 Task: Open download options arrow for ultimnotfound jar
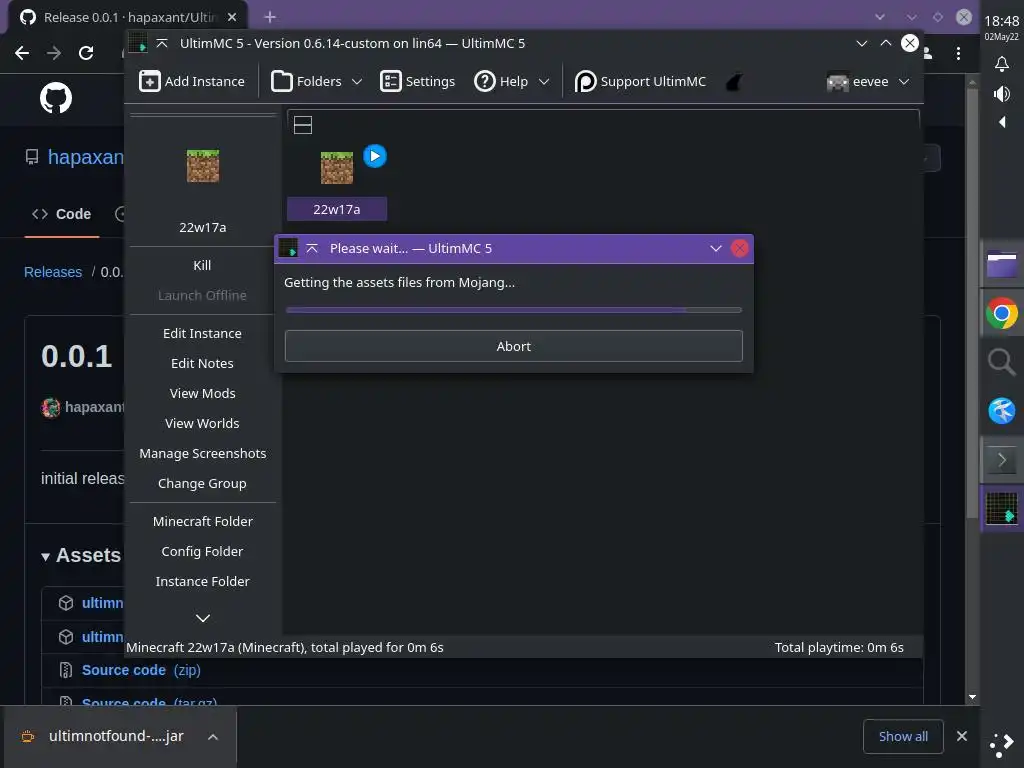213,737
